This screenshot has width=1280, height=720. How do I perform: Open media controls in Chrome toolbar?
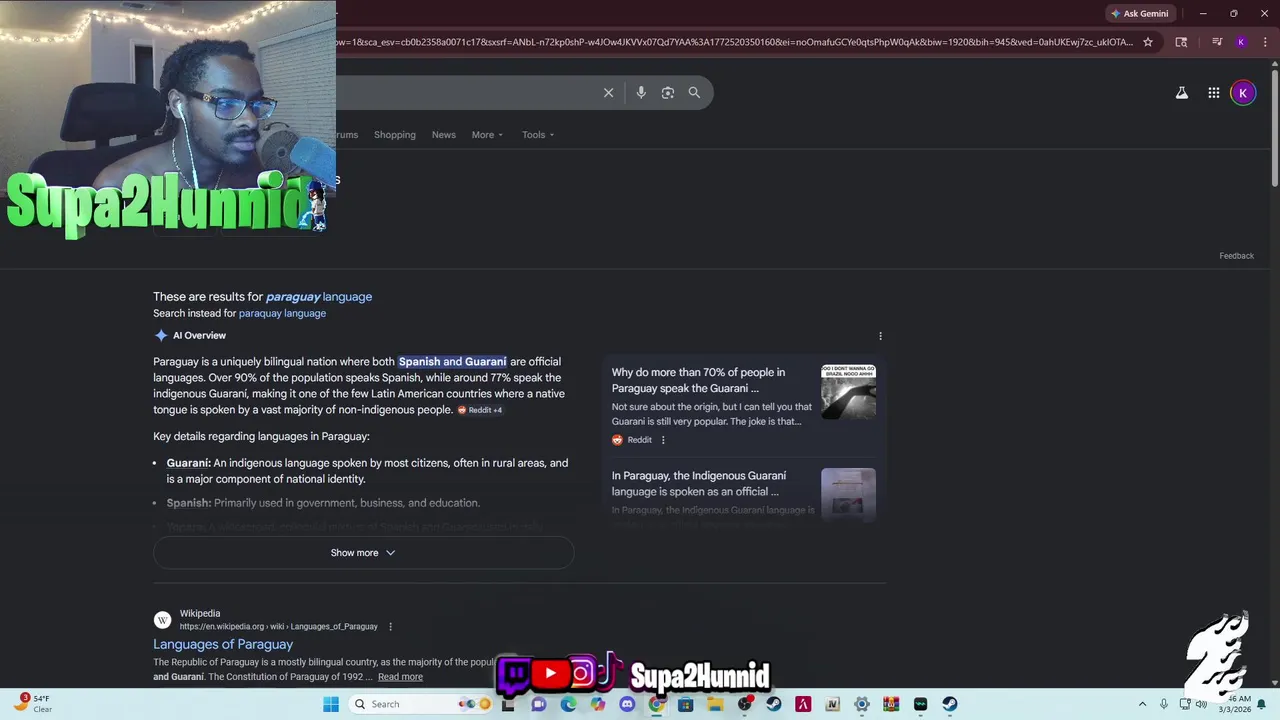click(x=1217, y=42)
